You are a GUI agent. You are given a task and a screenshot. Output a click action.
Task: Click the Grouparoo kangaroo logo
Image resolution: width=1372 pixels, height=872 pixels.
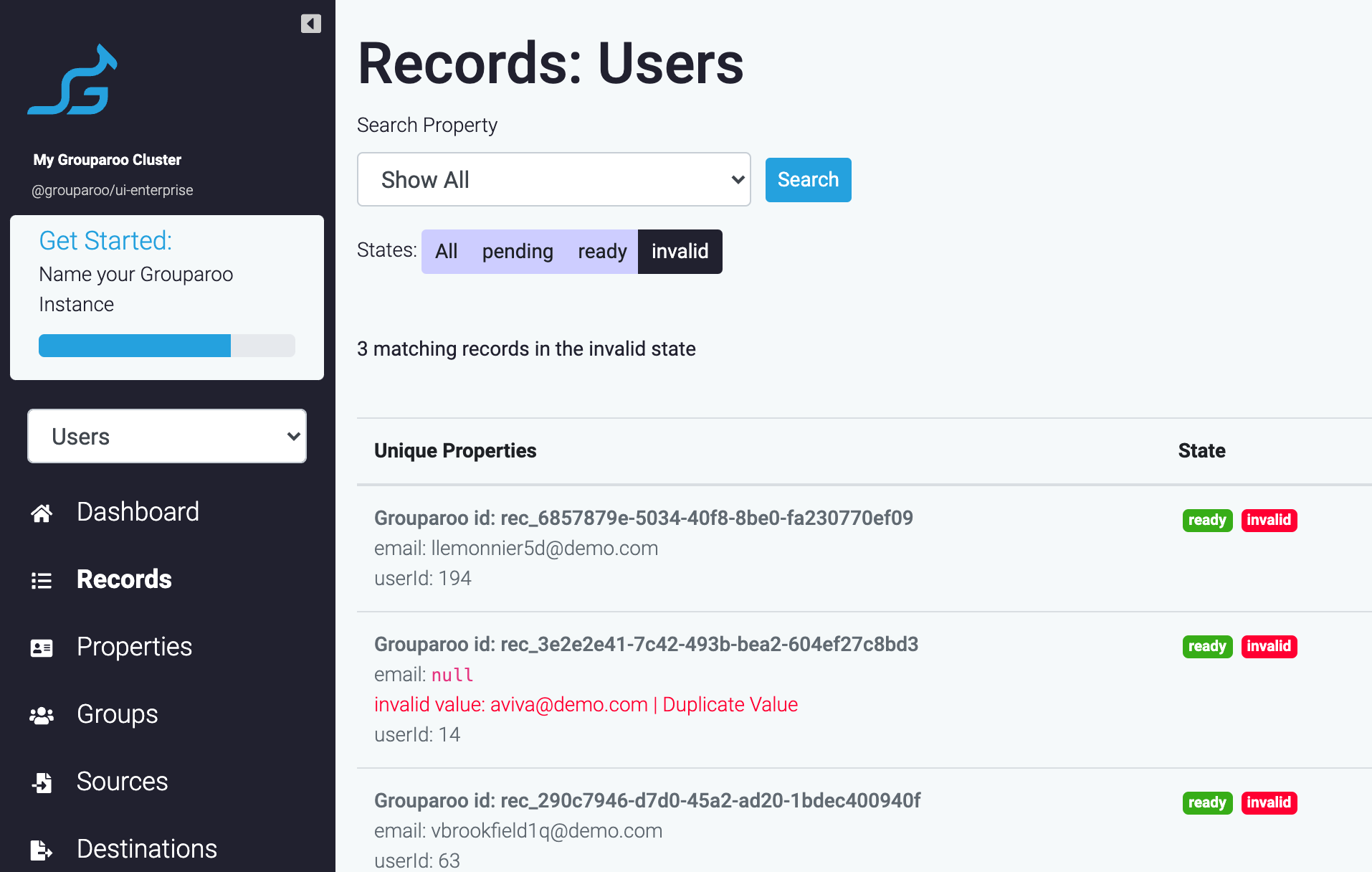(72, 80)
